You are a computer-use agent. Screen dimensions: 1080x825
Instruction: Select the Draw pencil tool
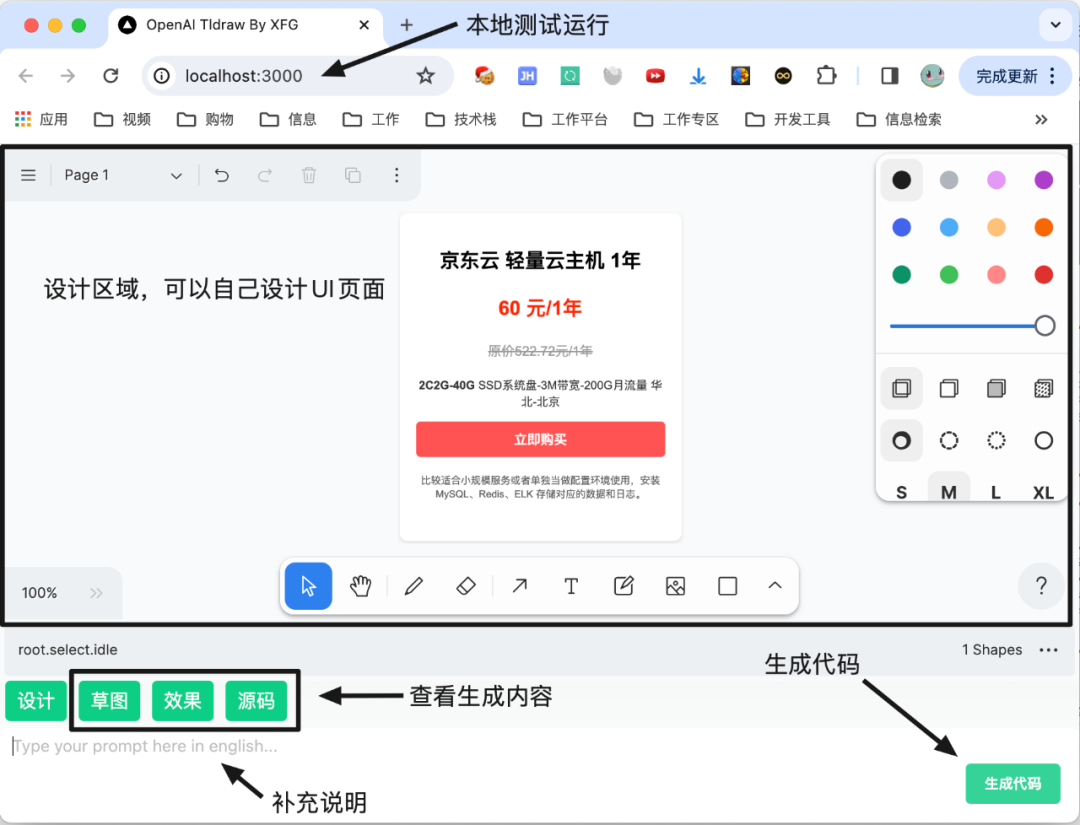pyautogui.click(x=413, y=586)
